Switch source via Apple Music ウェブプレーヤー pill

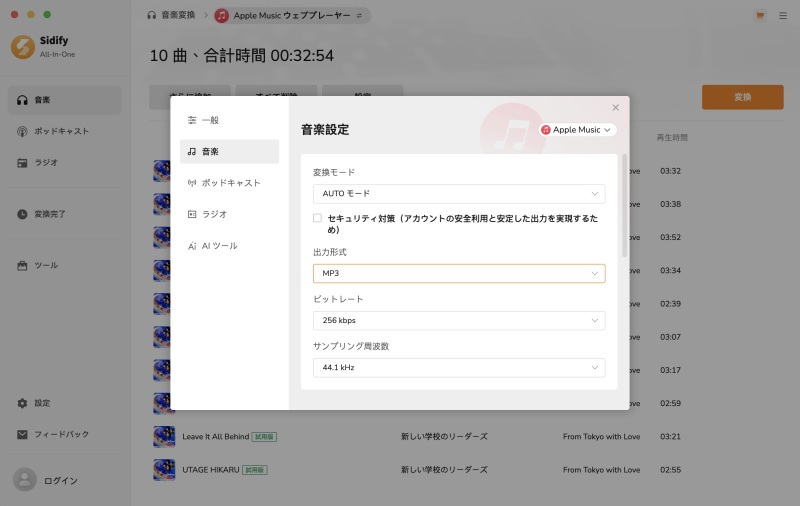click(292, 16)
